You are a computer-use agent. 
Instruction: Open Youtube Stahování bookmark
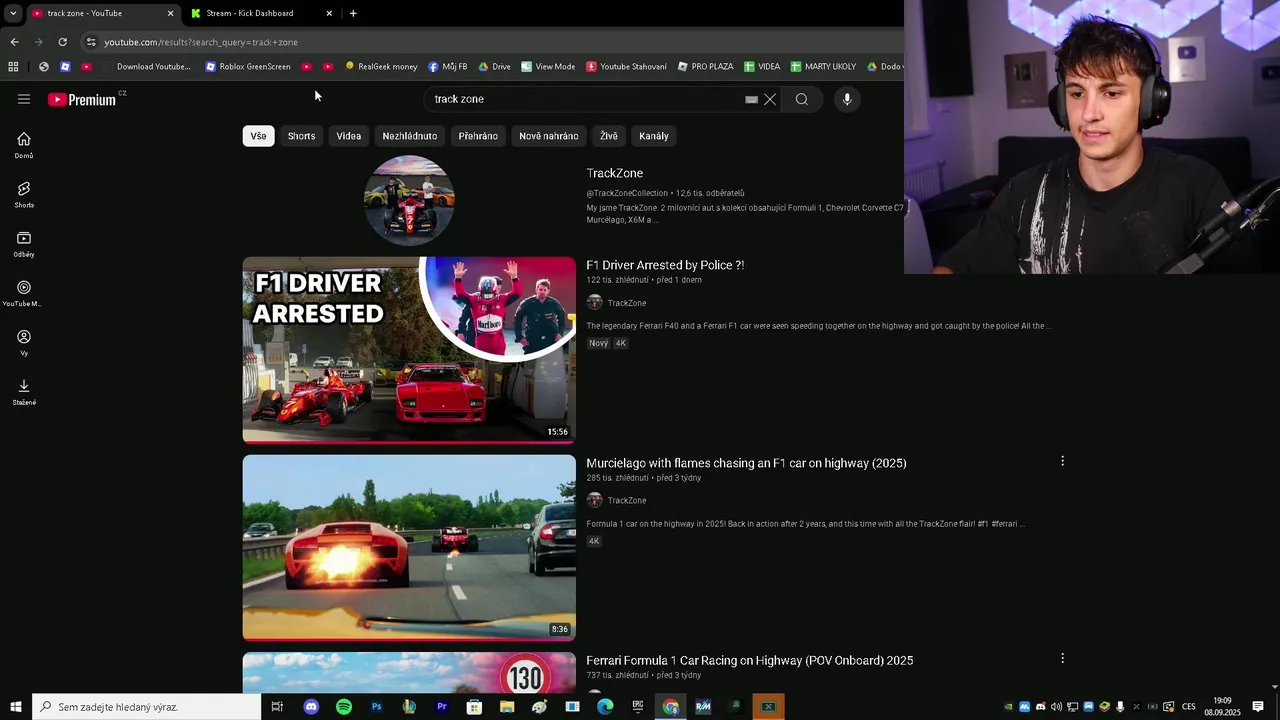tap(626, 66)
